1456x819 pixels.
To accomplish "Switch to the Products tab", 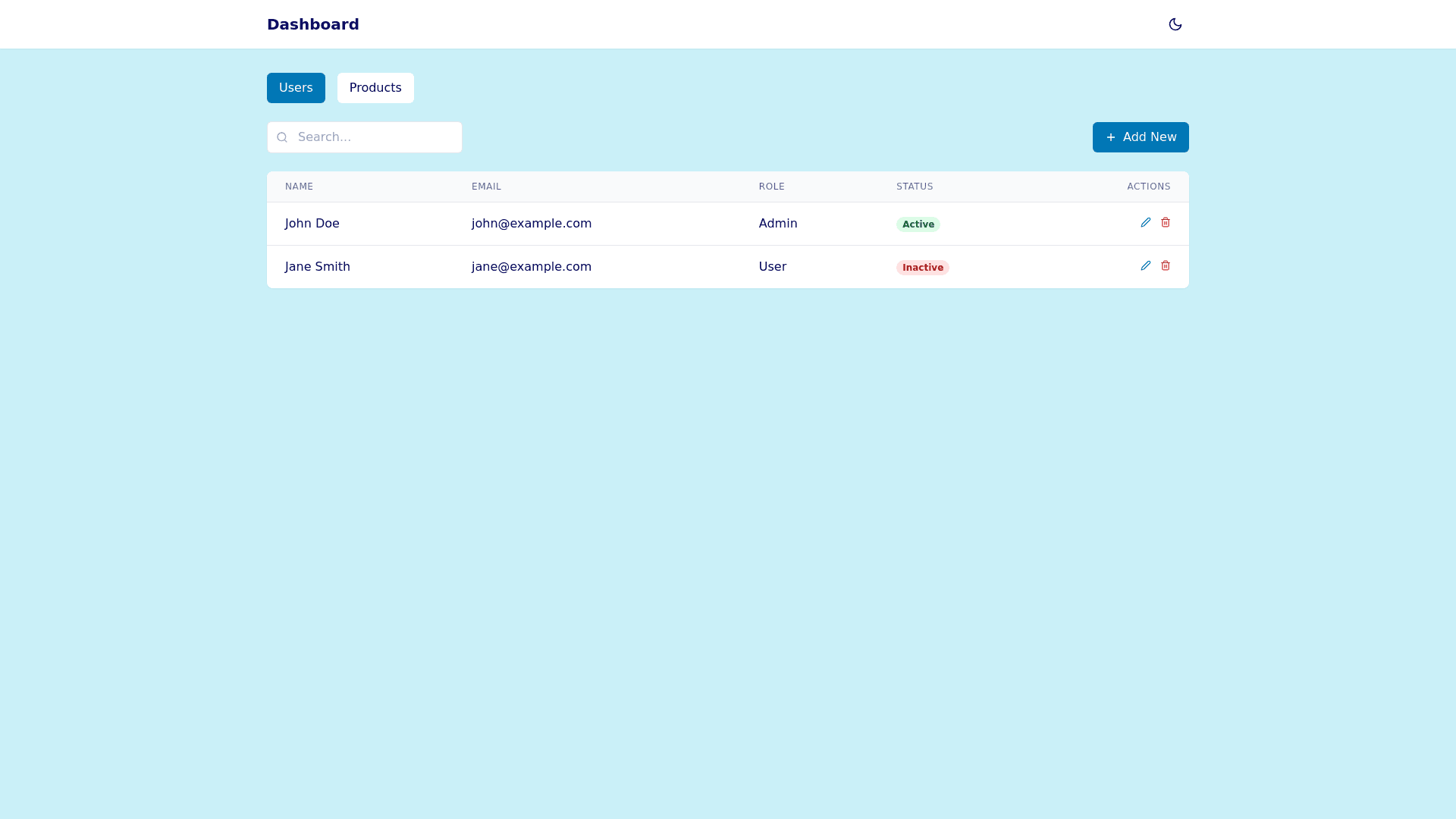I will pyautogui.click(x=375, y=87).
